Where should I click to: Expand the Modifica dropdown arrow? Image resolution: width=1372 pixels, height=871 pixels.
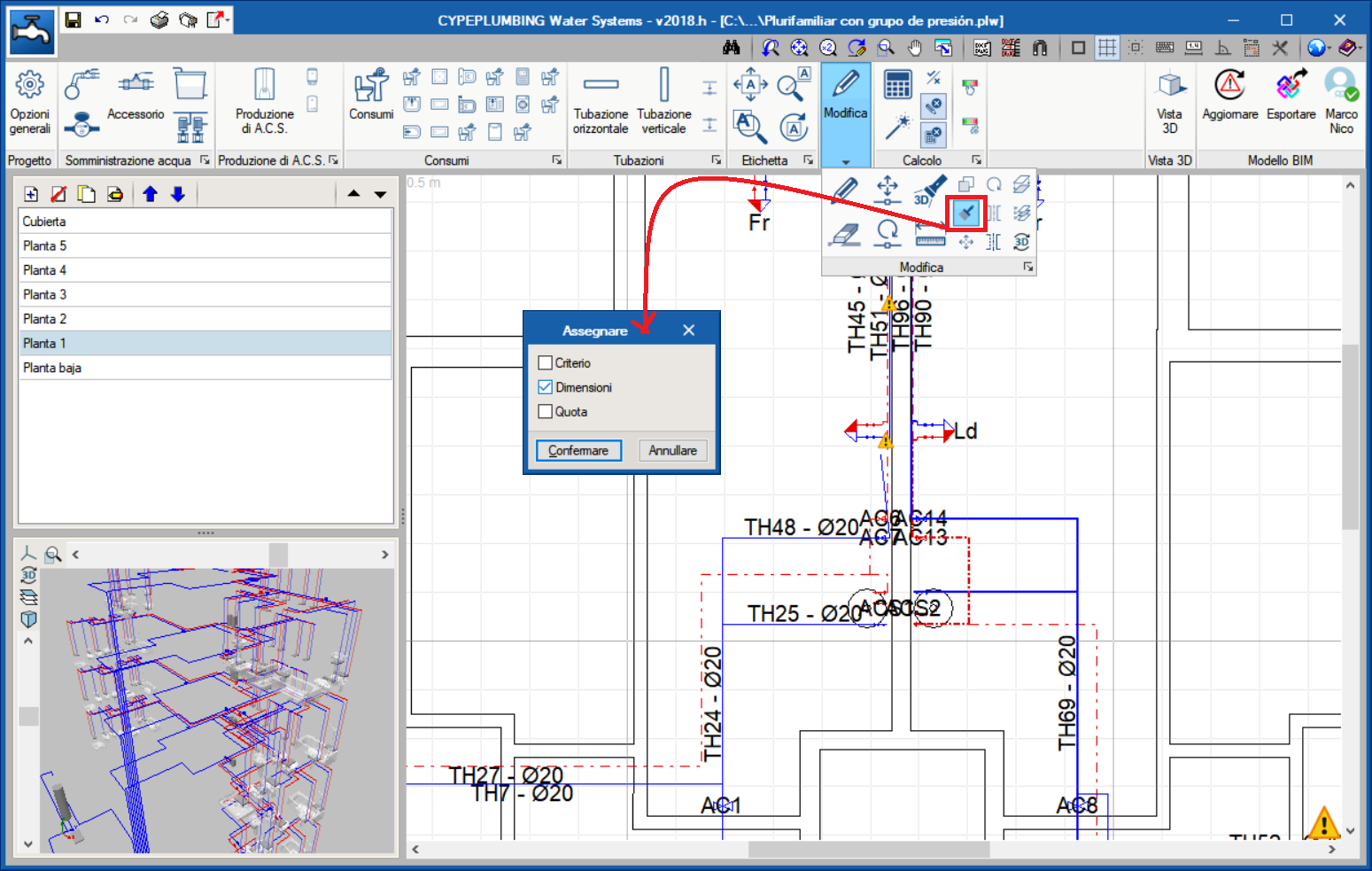[846, 161]
